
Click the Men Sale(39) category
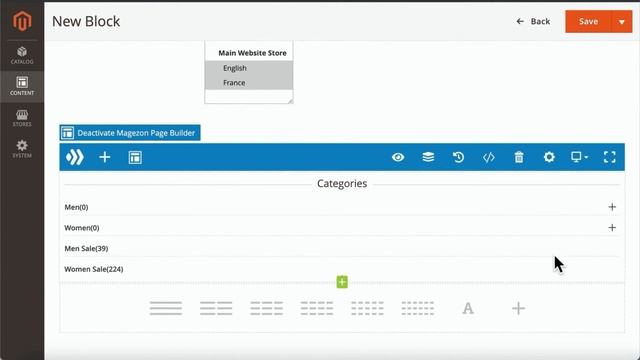pyautogui.click(x=86, y=249)
